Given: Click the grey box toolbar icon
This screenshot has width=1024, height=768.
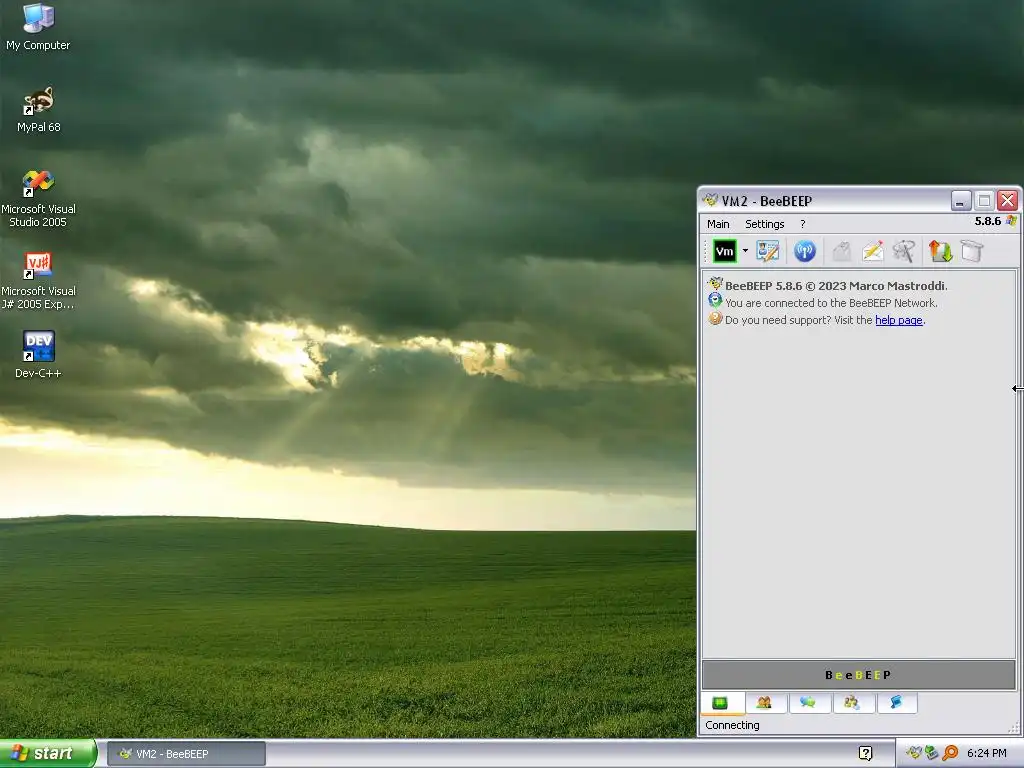Looking at the screenshot, I should pos(972,251).
